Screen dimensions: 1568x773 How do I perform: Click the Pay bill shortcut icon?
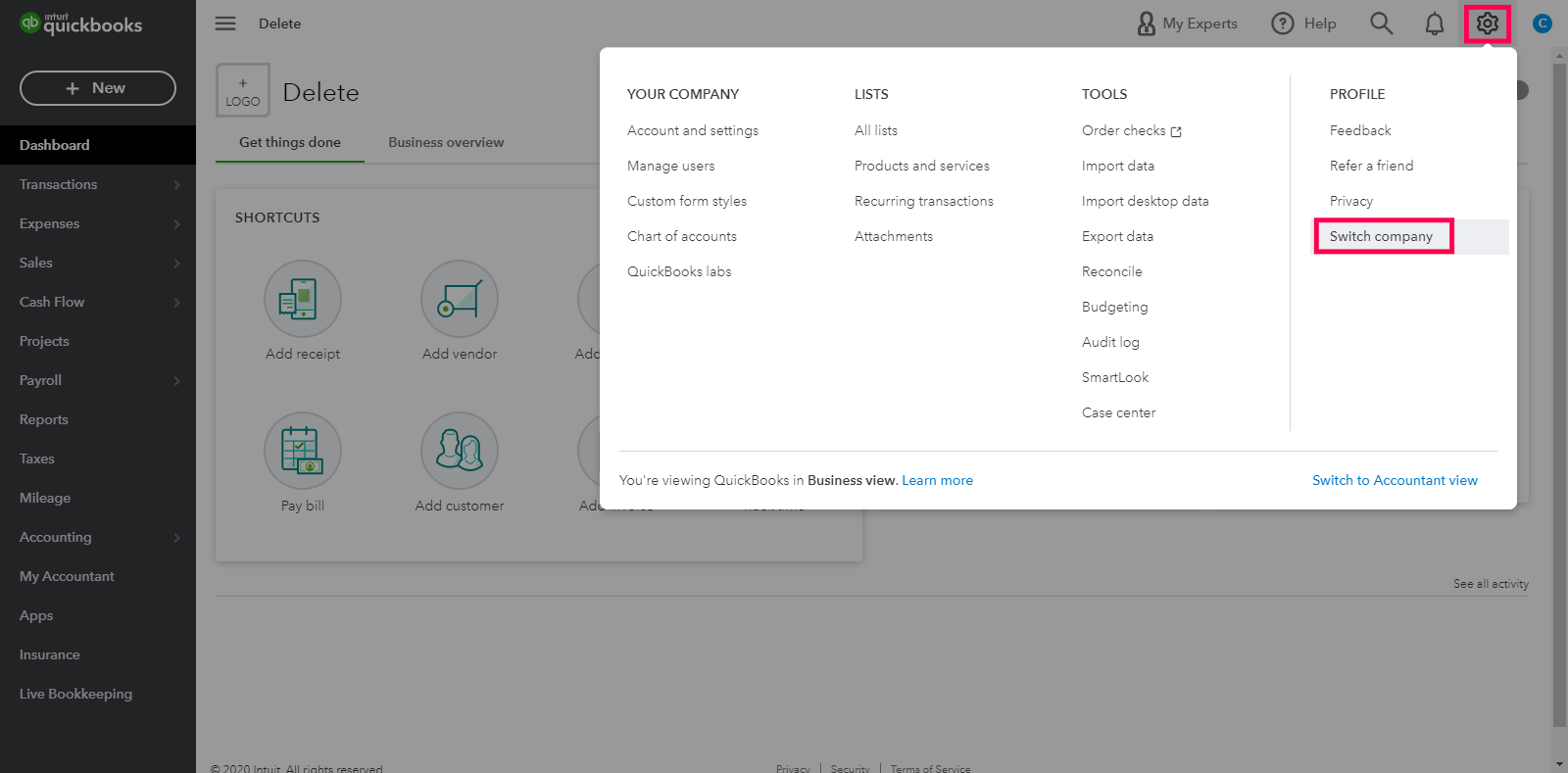tap(303, 451)
